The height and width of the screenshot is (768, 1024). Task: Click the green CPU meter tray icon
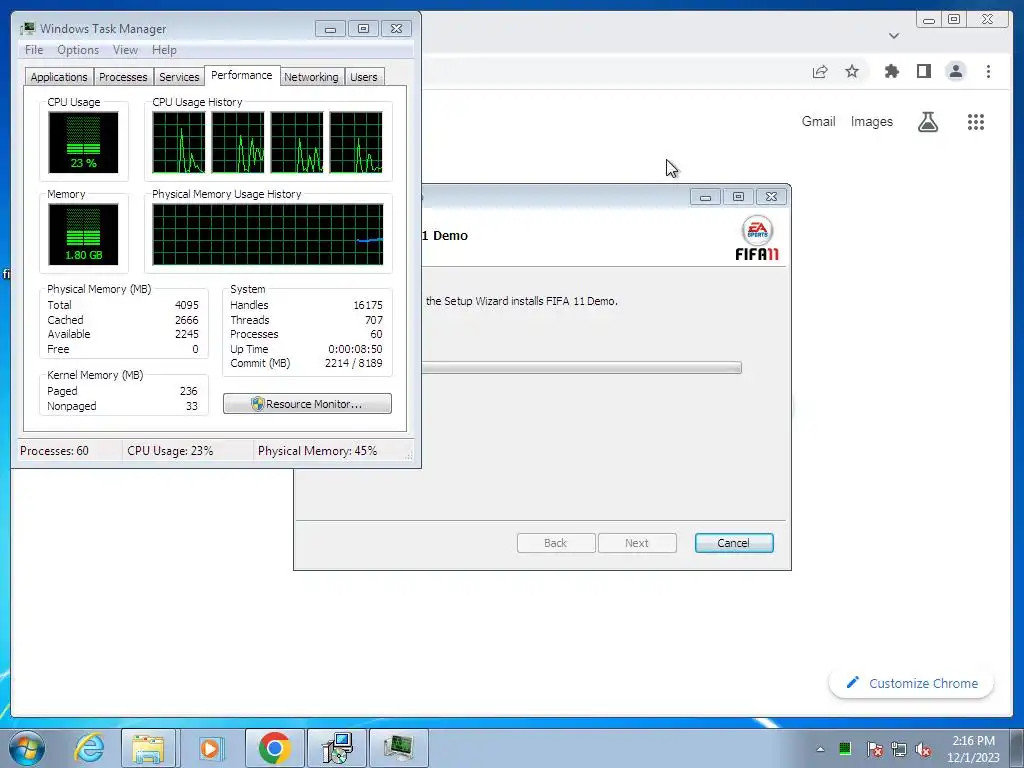(x=844, y=748)
